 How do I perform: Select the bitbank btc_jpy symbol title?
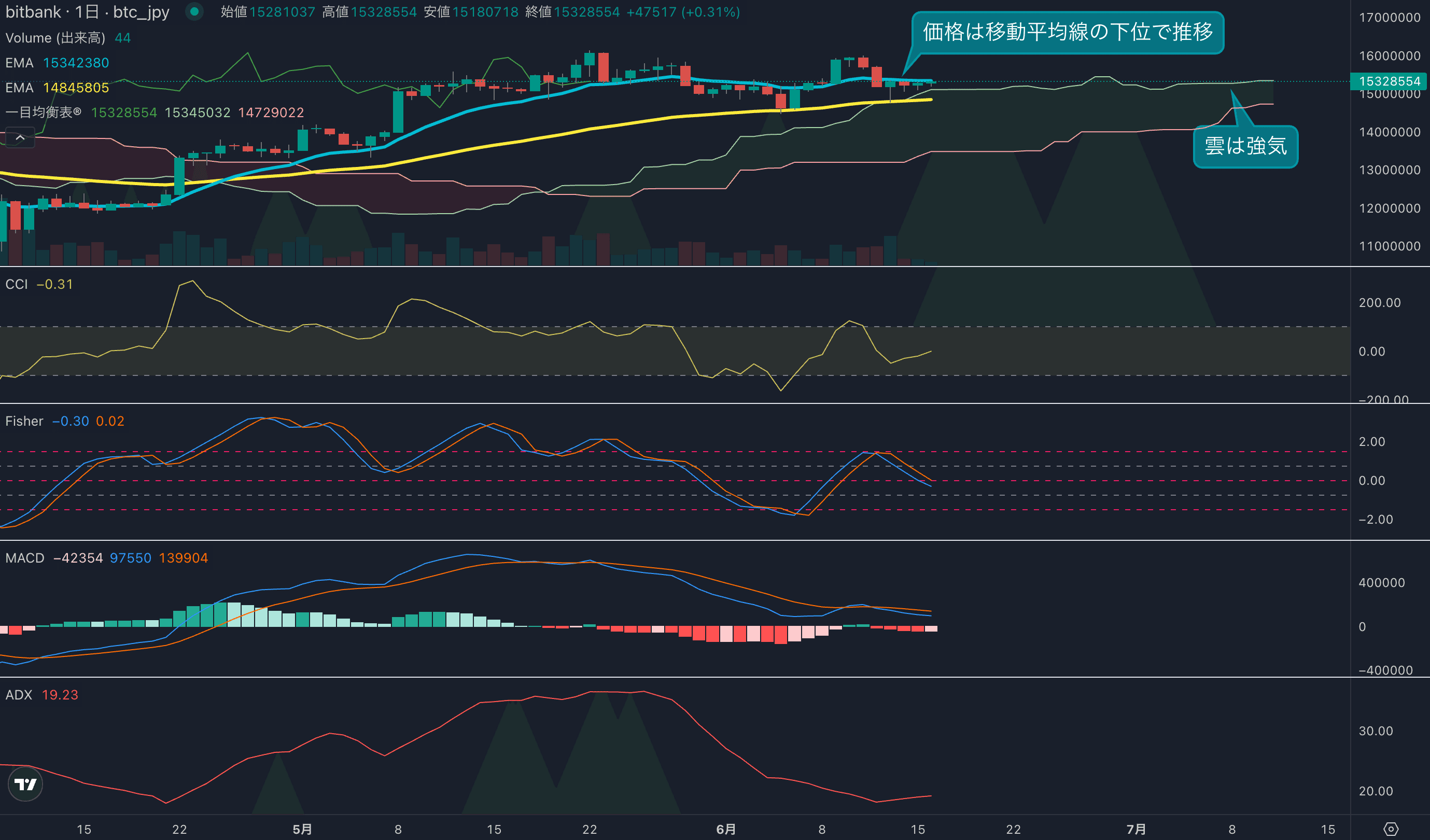point(88,12)
